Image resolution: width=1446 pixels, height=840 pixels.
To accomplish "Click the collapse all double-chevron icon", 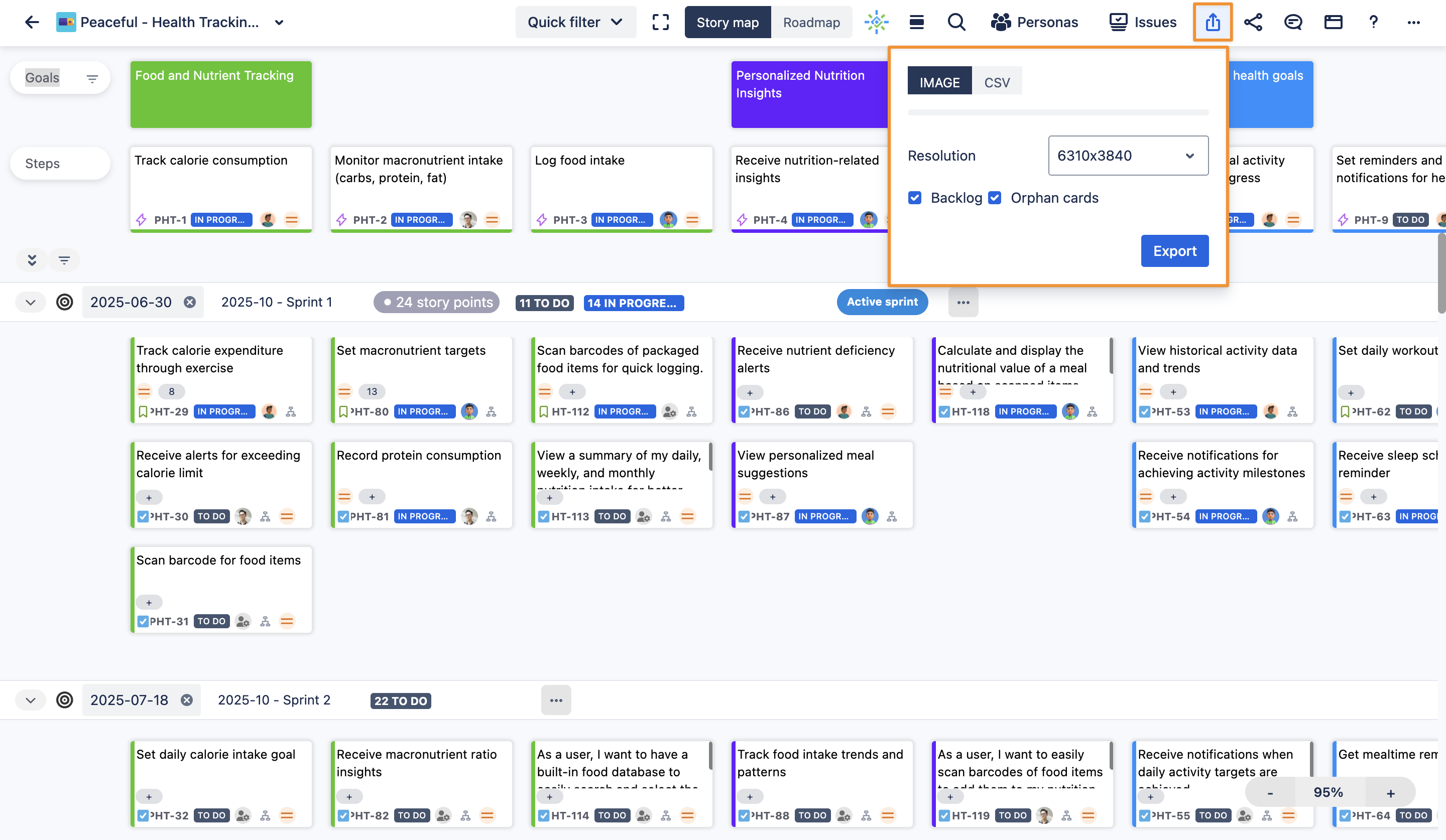I will click(32, 260).
